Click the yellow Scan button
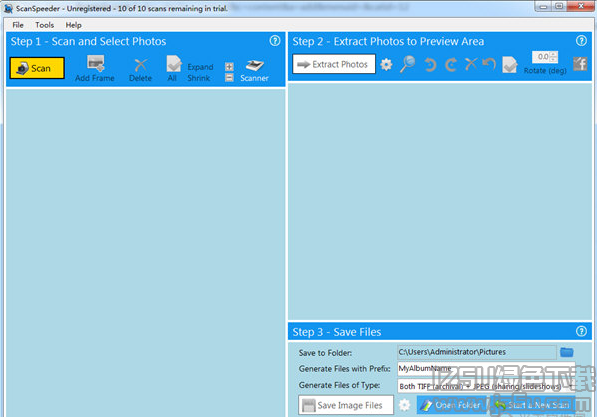This screenshot has height=417, width=597. tap(37, 68)
